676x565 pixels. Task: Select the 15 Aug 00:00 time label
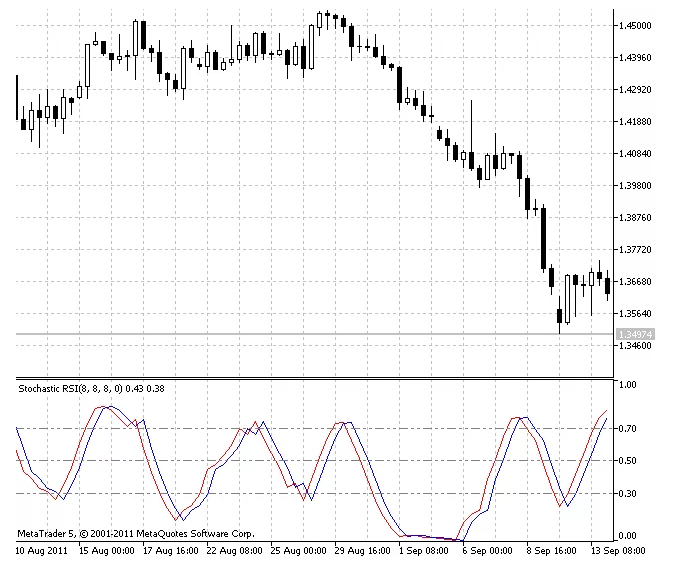pos(107,551)
